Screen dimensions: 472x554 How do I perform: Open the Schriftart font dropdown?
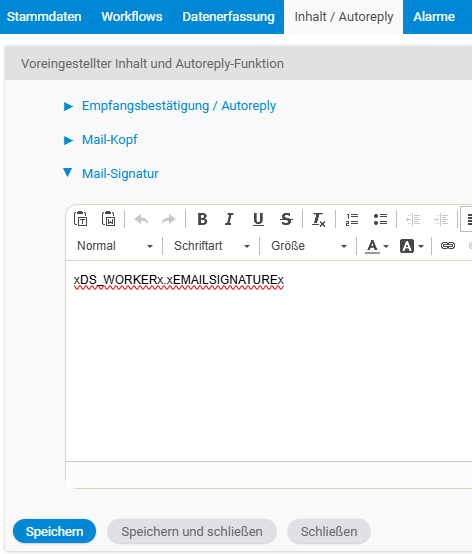pyautogui.click(x=211, y=246)
